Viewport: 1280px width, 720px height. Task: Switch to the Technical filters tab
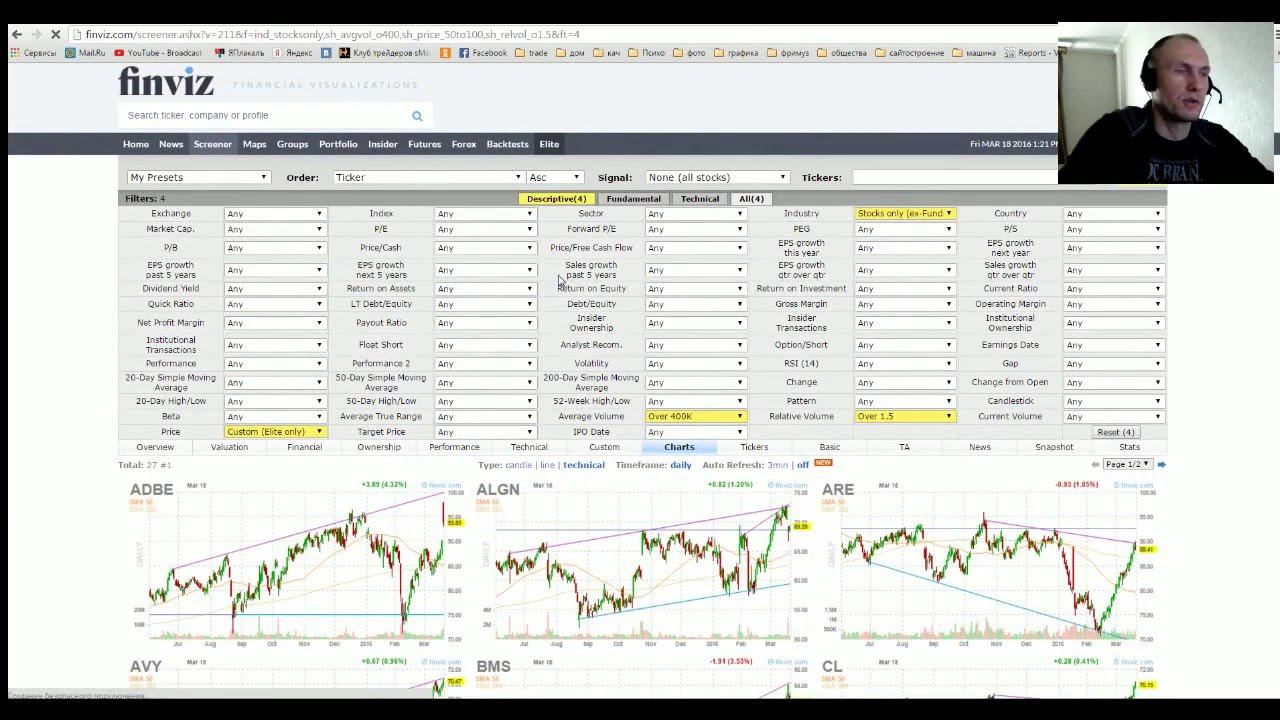[700, 199]
